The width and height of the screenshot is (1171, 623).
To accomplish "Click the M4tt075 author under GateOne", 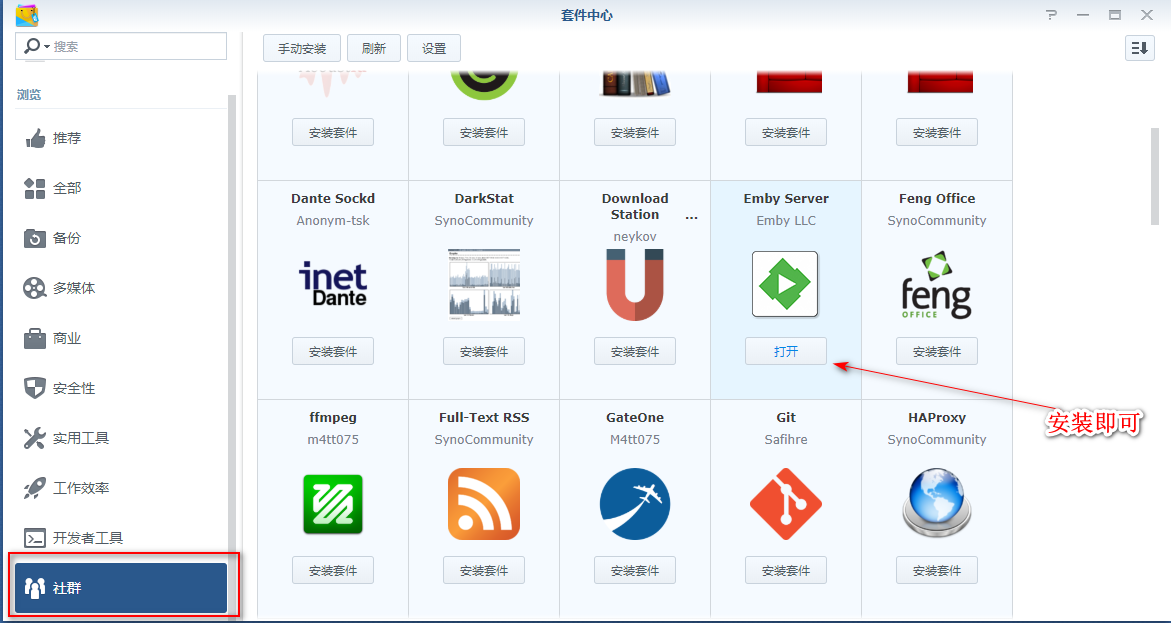I will pos(635,439).
